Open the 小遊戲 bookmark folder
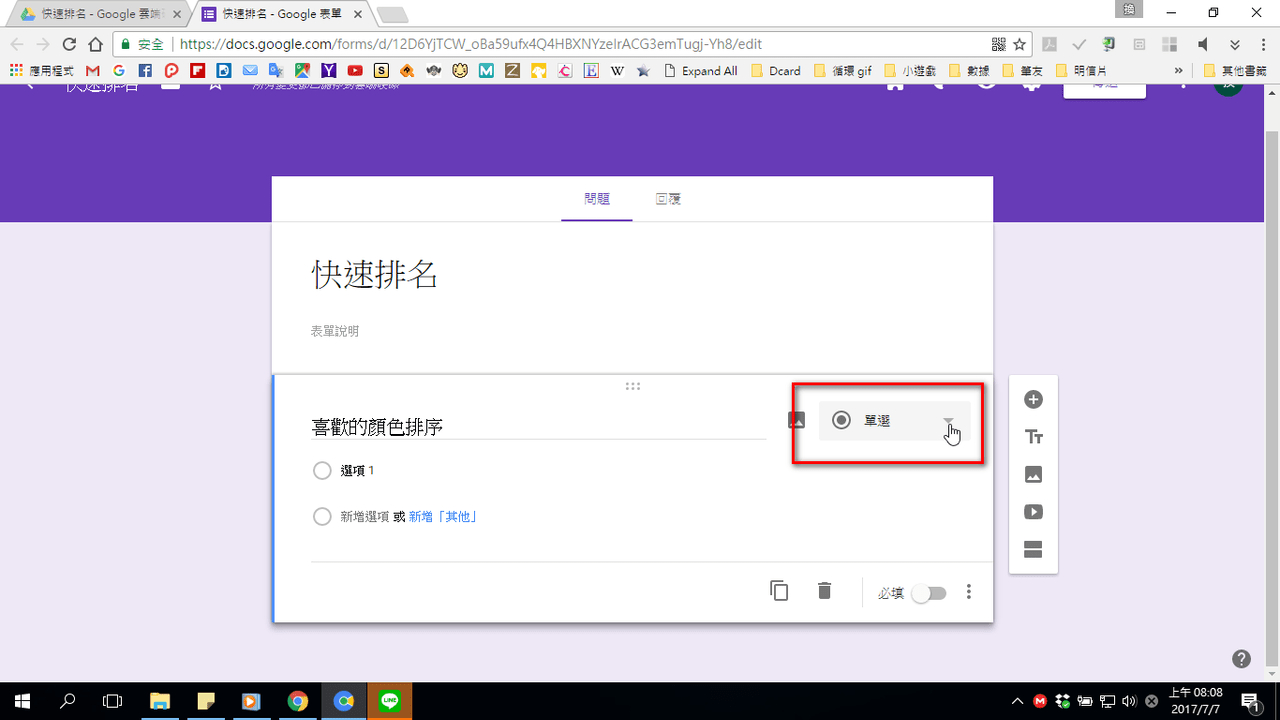Viewport: 1280px width, 720px height. 911,71
